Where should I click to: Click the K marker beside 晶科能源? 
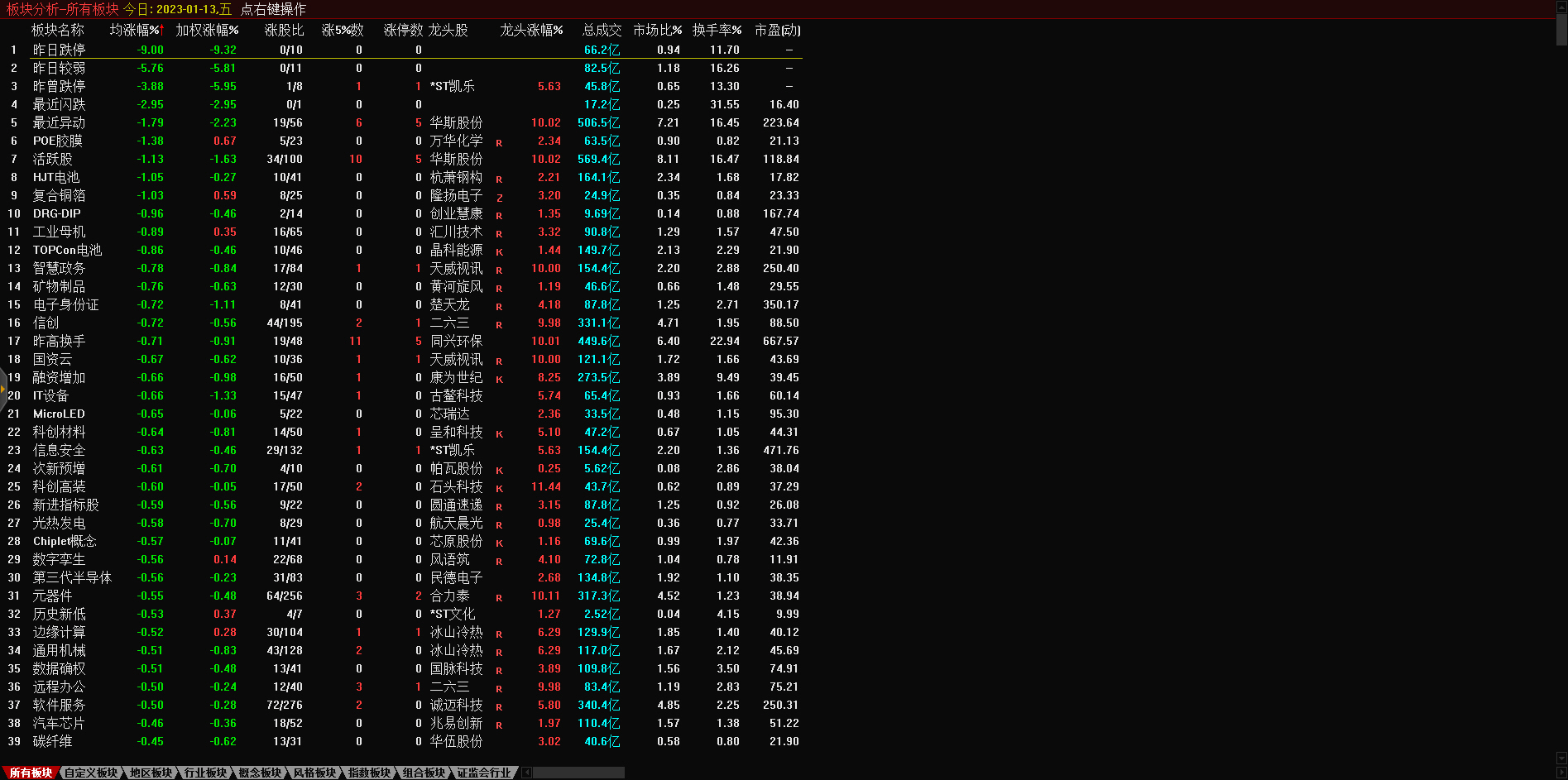click(499, 252)
